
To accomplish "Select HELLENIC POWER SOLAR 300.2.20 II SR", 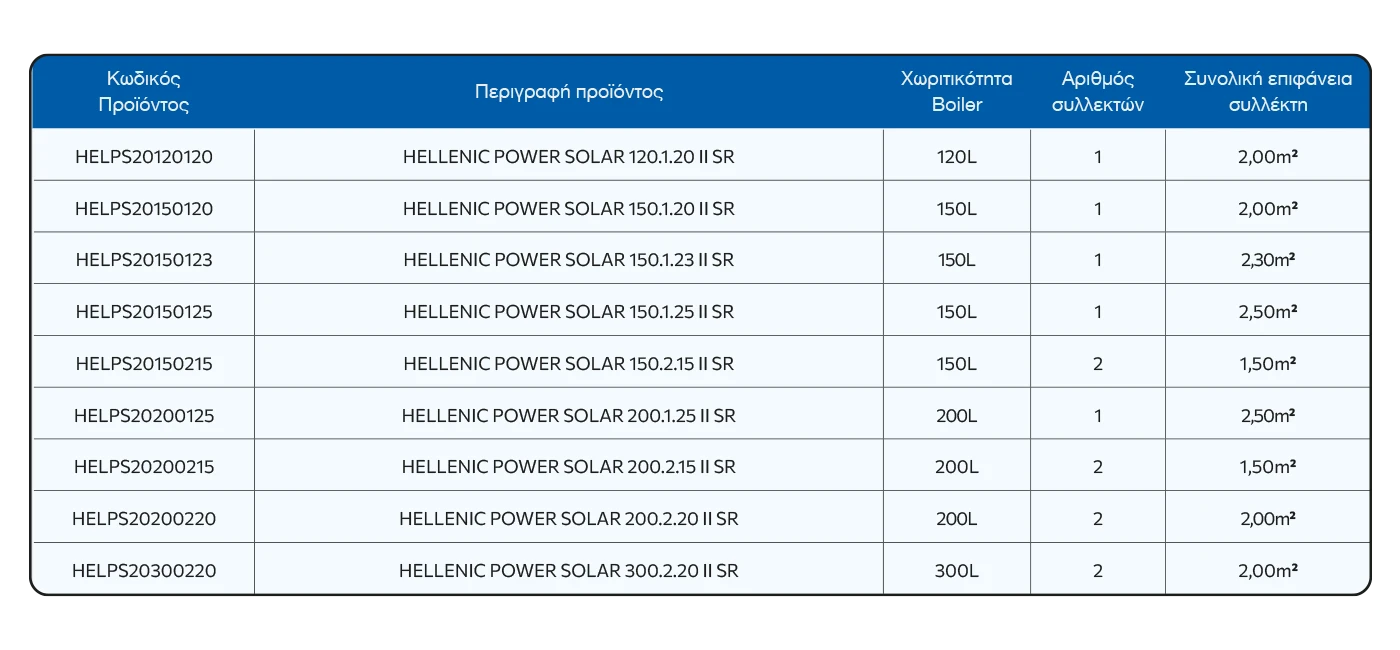I will coord(569,571).
